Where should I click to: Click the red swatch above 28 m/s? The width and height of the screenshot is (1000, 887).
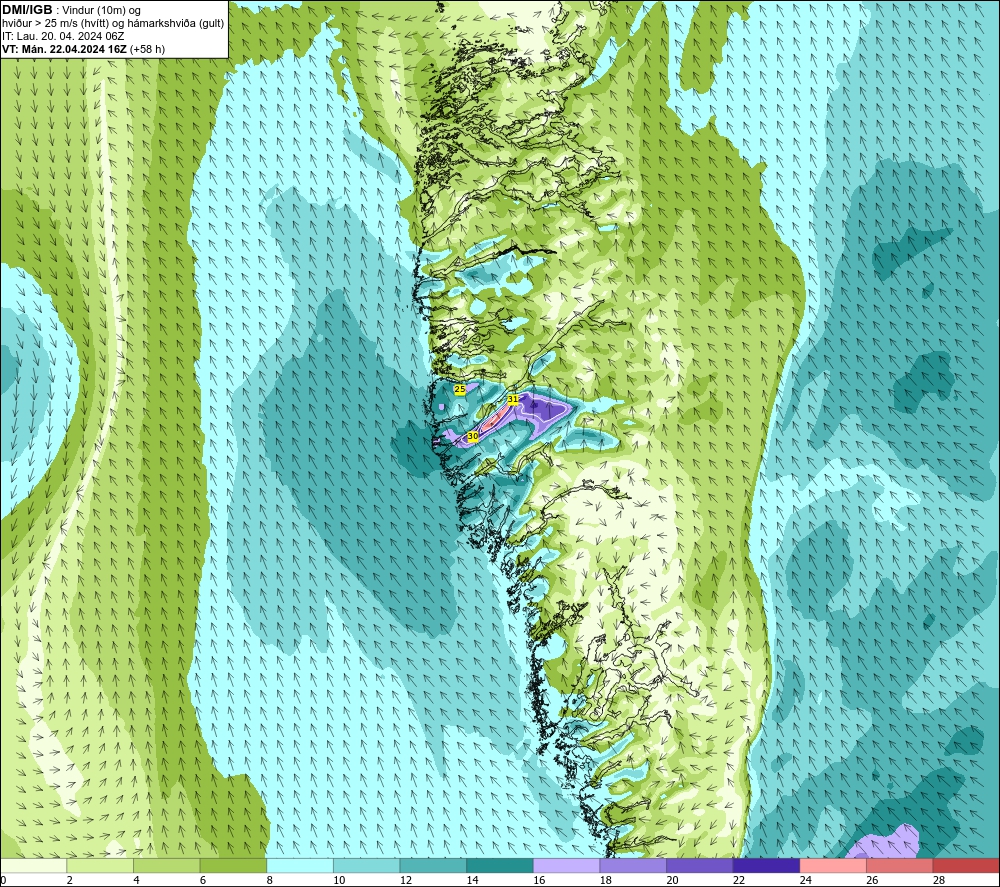(966, 866)
